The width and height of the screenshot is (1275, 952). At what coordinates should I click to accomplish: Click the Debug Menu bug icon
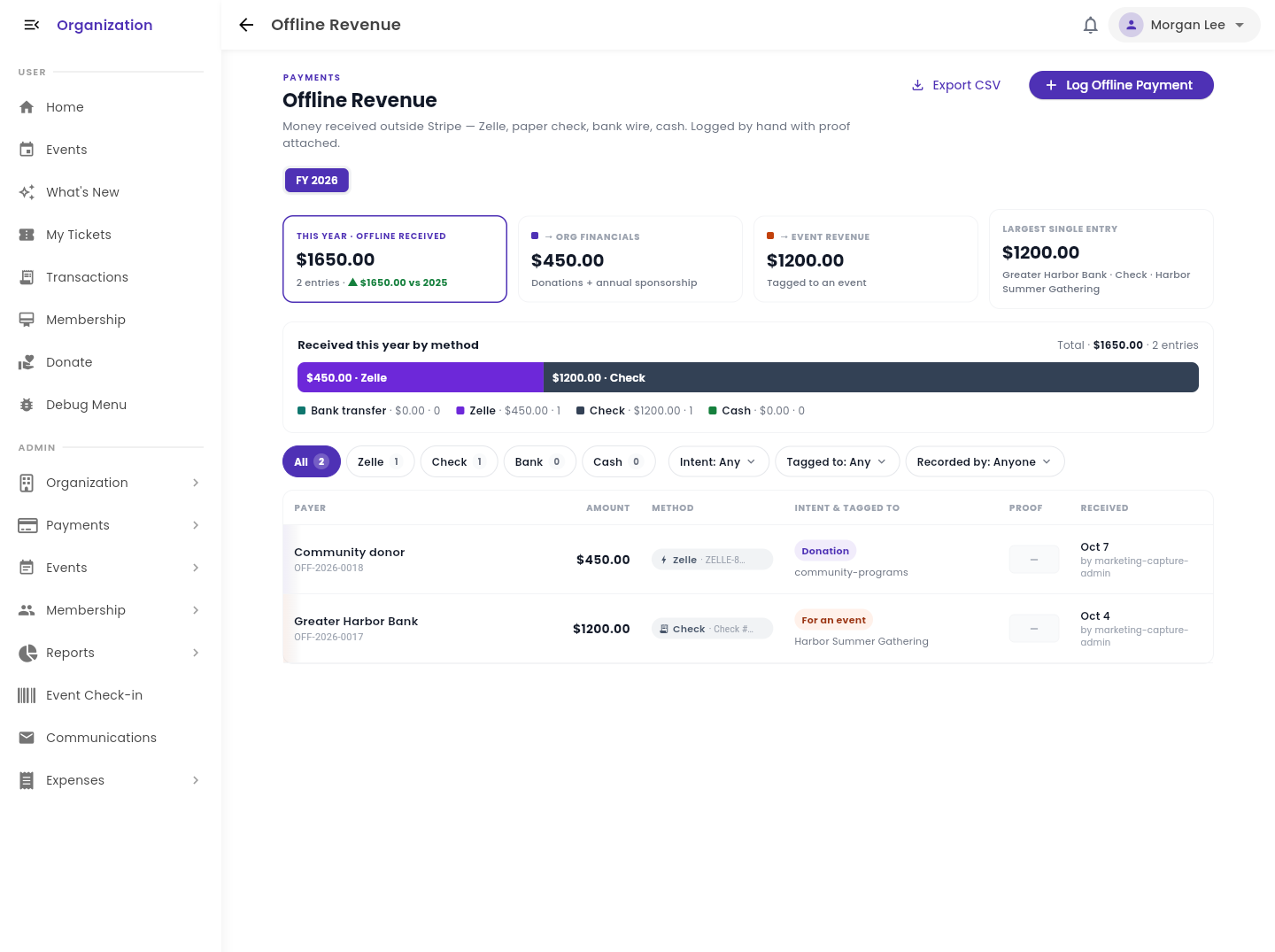coord(27,405)
